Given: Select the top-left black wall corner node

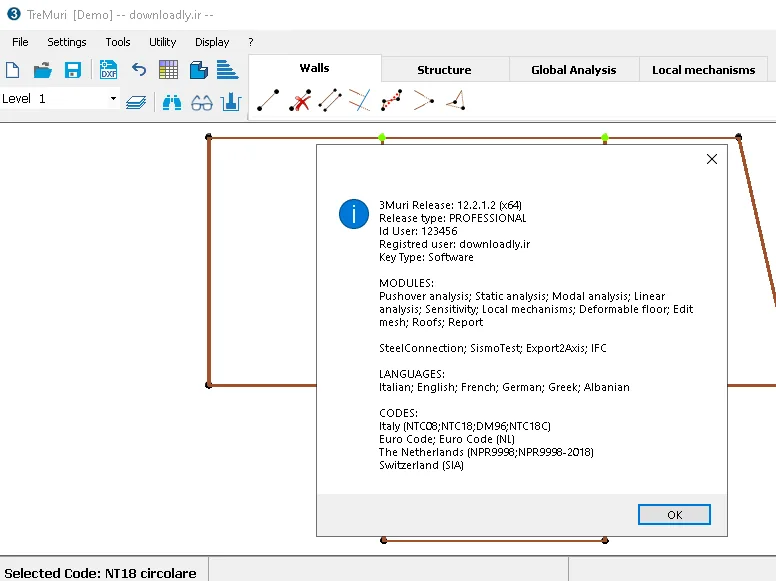Looking at the screenshot, I should [x=209, y=137].
